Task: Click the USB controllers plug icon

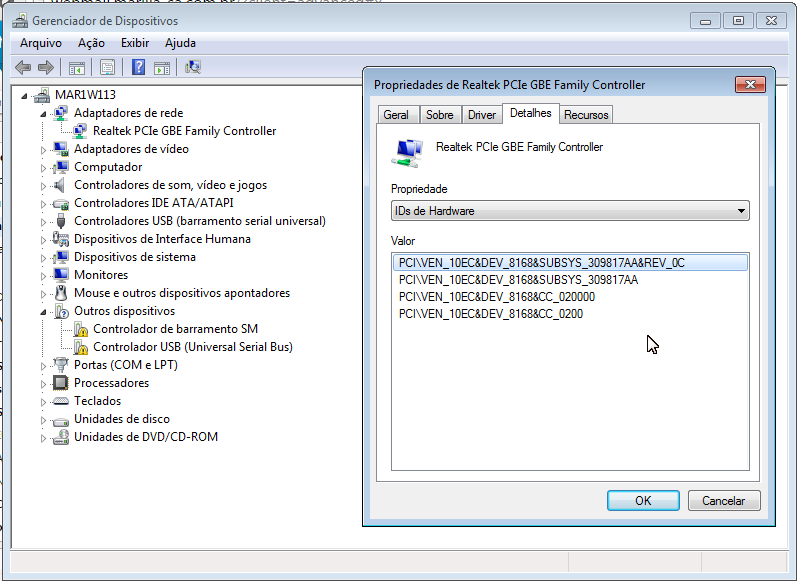Action: click(61, 221)
